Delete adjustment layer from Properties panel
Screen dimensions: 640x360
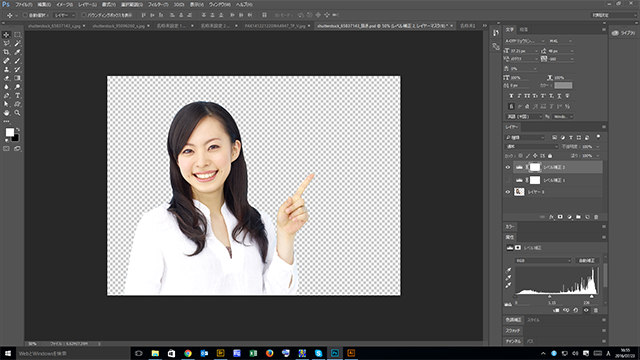click(x=596, y=310)
